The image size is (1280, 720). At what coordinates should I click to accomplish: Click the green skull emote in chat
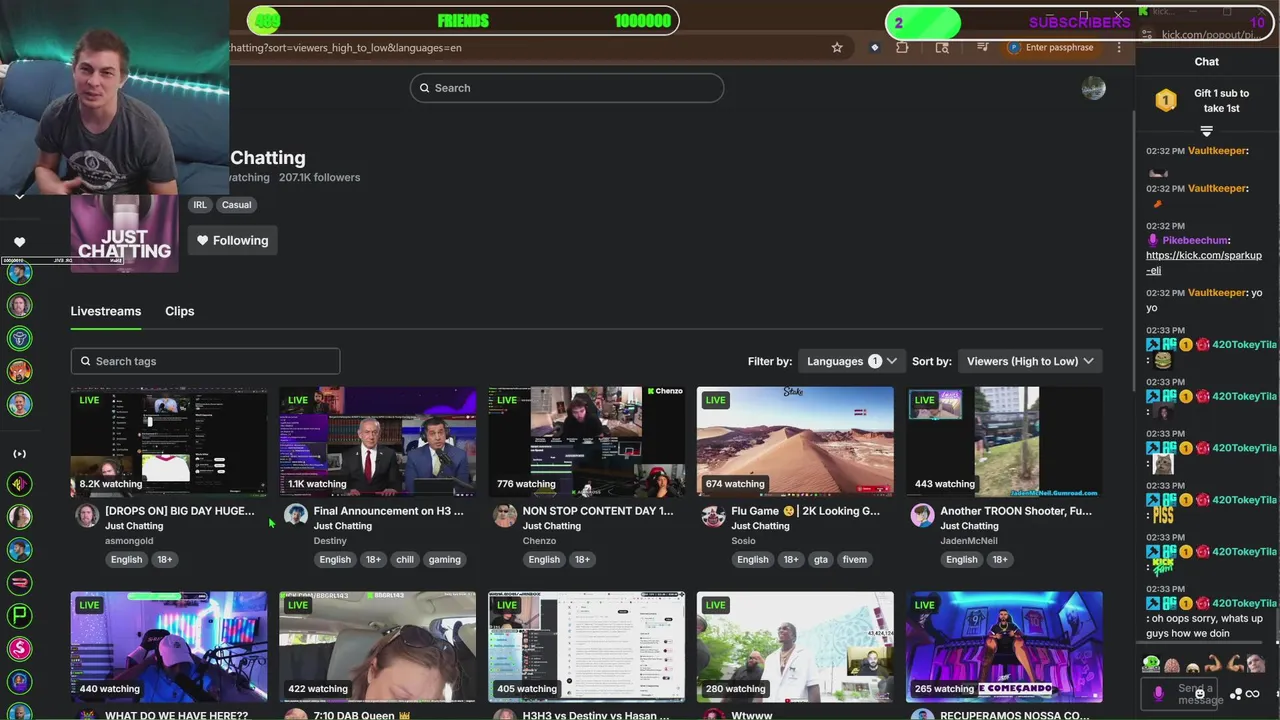pos(1152,664)
